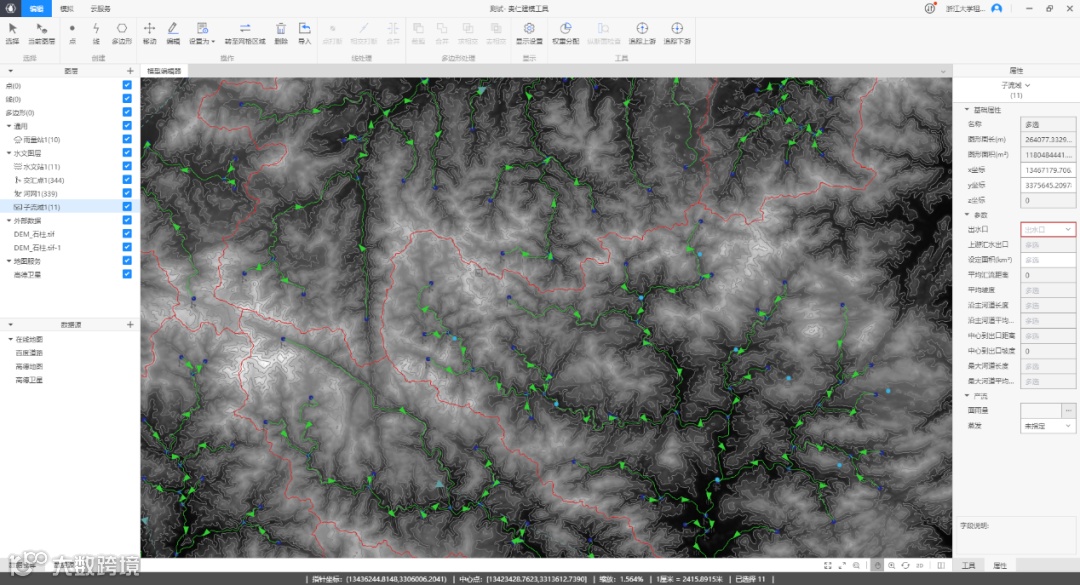The width and height of the screenshot is (1080, 585).
Task: Toggle checkbox for 交汇点1(344) layer
Action: [127, 179]
